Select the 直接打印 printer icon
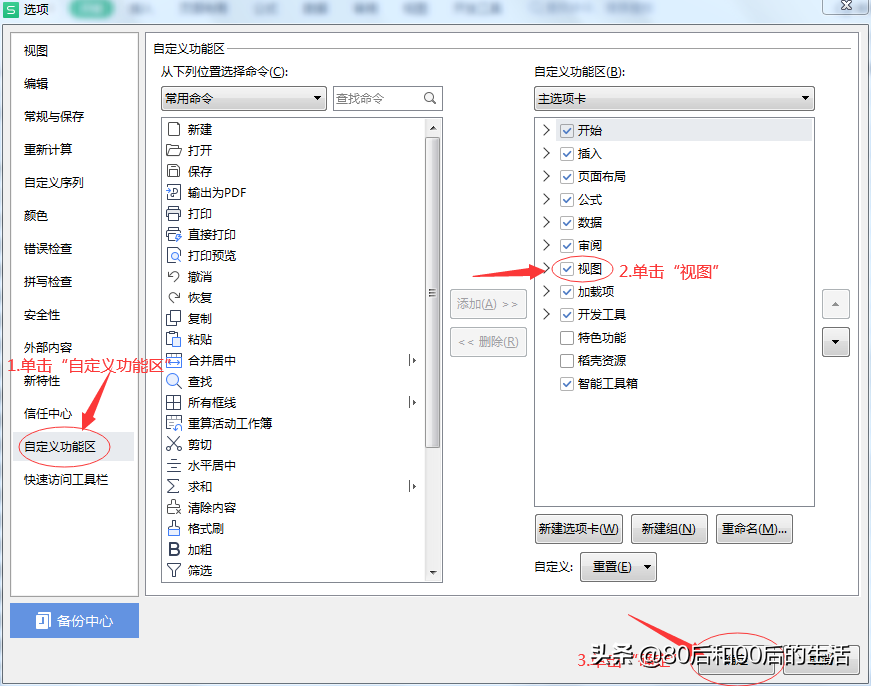 (x=174, y=234)
